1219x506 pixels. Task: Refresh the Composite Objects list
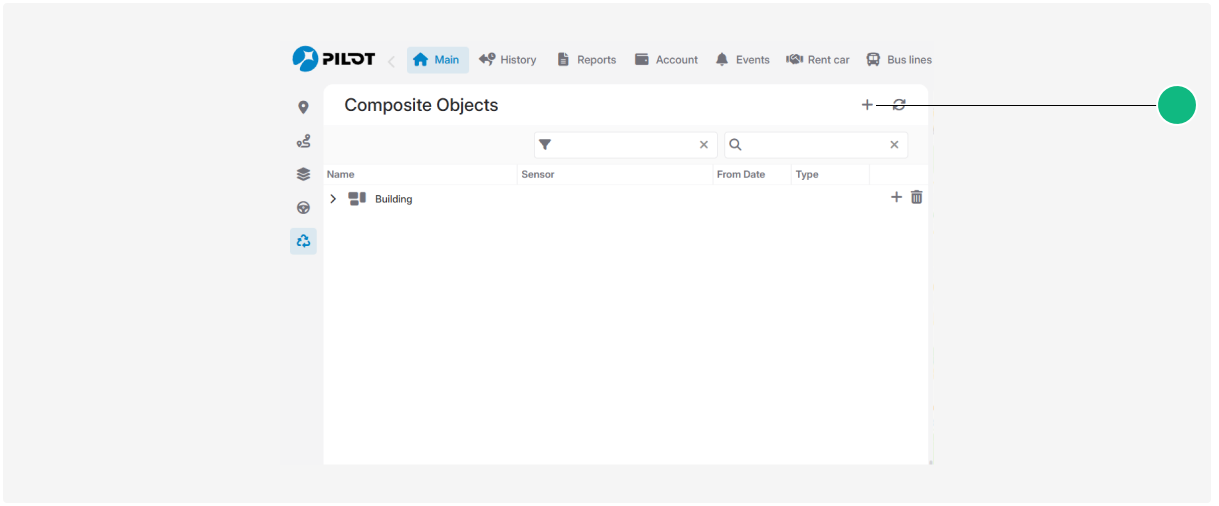899,105
